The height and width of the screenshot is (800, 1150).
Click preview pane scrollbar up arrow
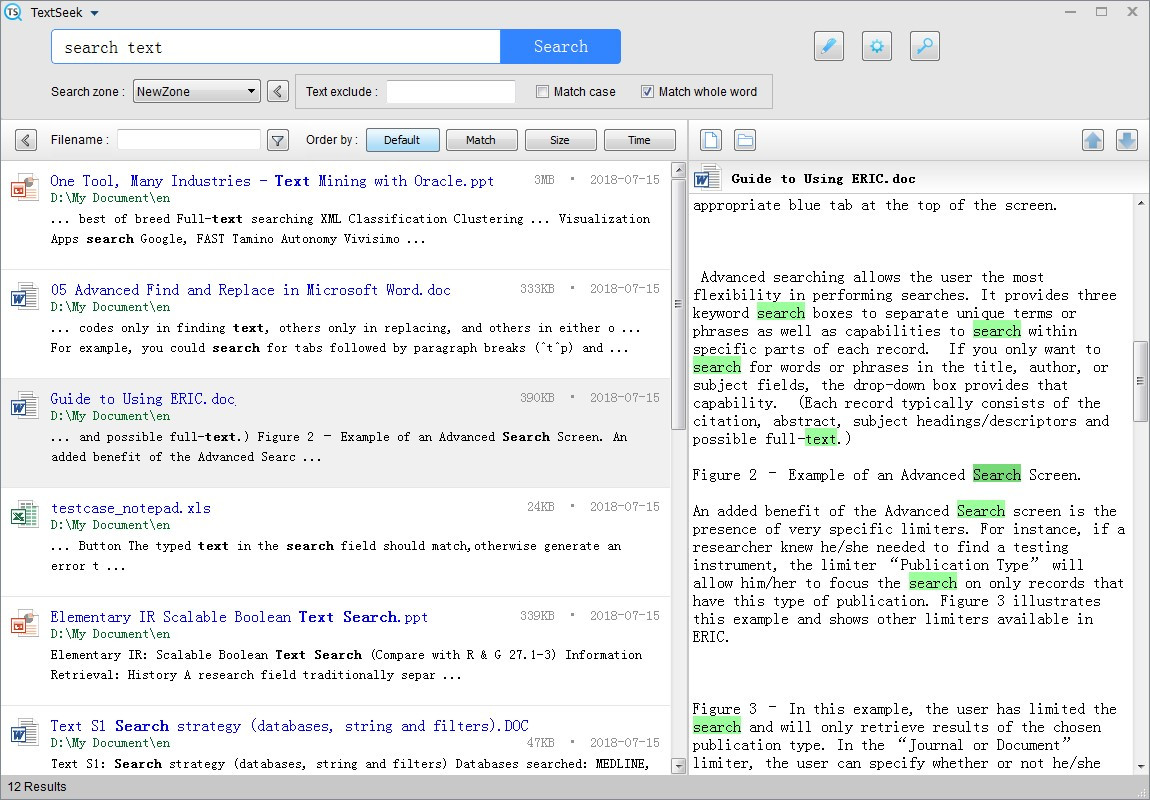click(x=1140, y=202)
